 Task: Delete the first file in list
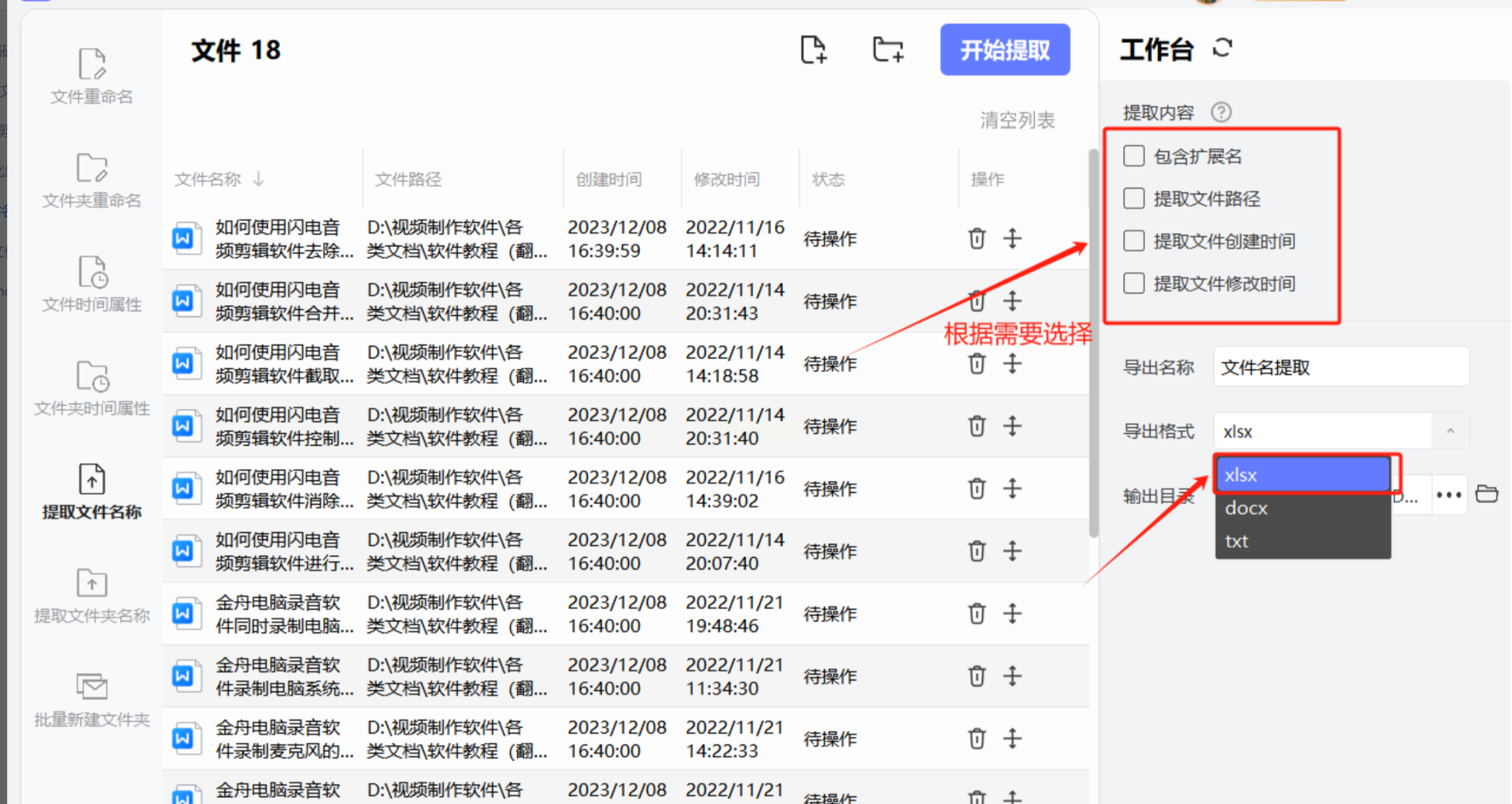pyautogui.click(x=976, y=238)
